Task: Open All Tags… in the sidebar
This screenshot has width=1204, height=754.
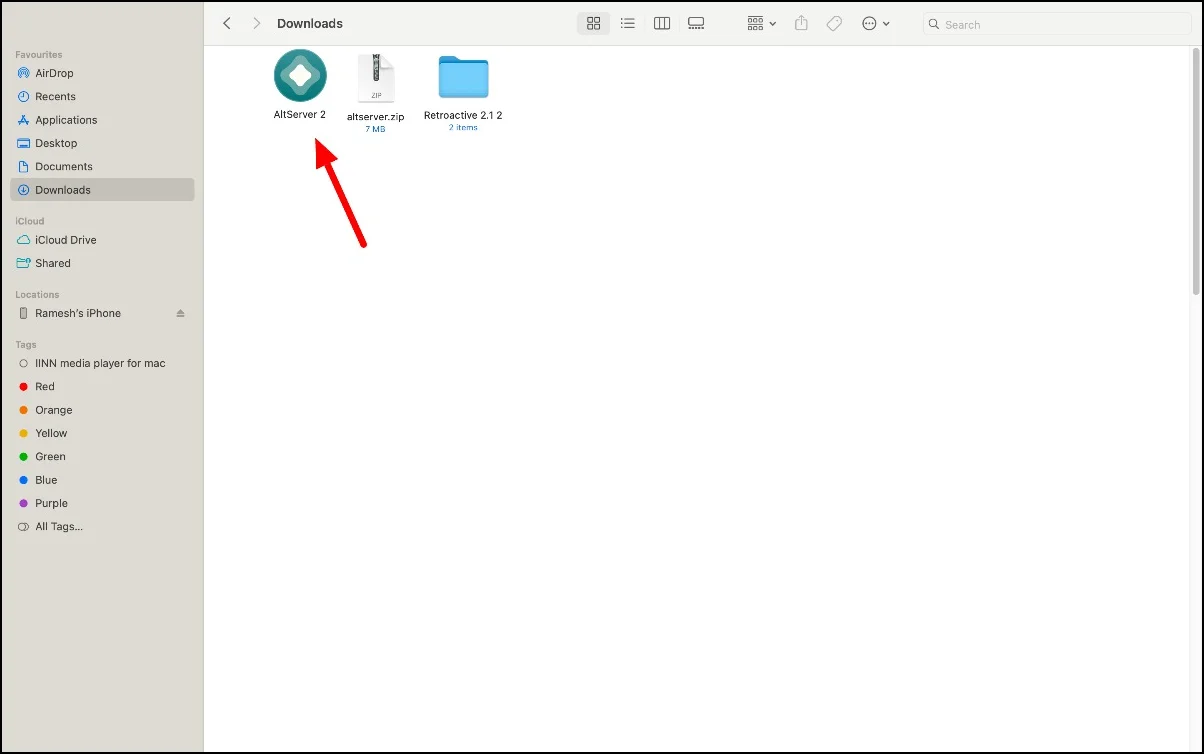Action: coord(102,526)
